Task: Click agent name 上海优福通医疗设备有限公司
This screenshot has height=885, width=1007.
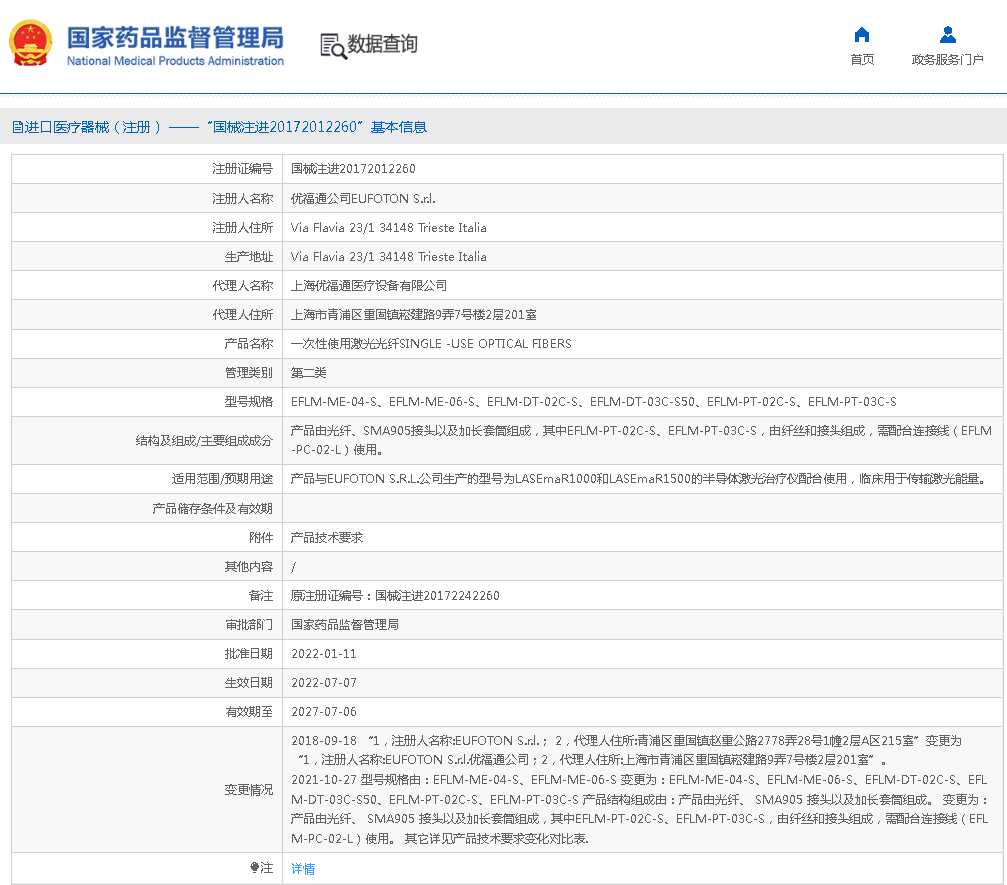Action: (x=369, y=286)
